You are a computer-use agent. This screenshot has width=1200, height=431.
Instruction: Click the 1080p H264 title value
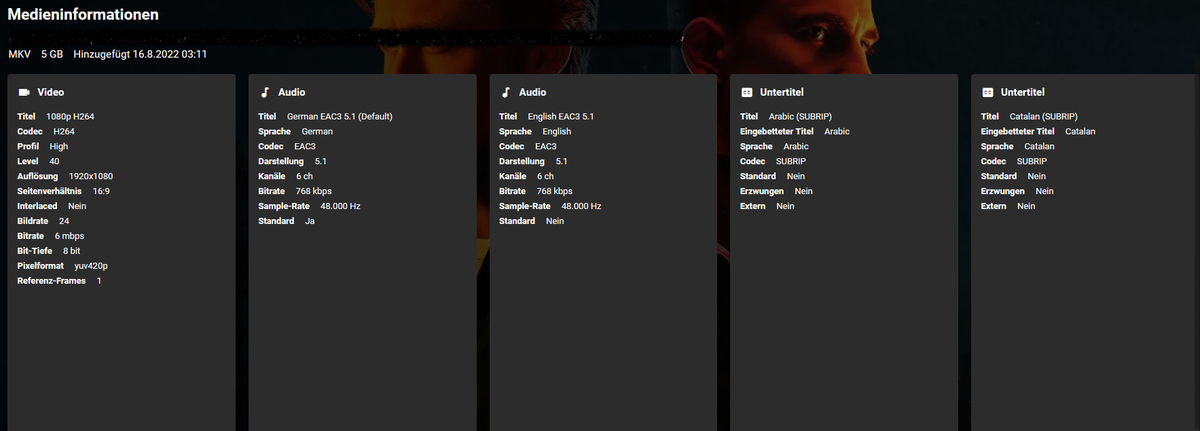[x=70, y=116]
